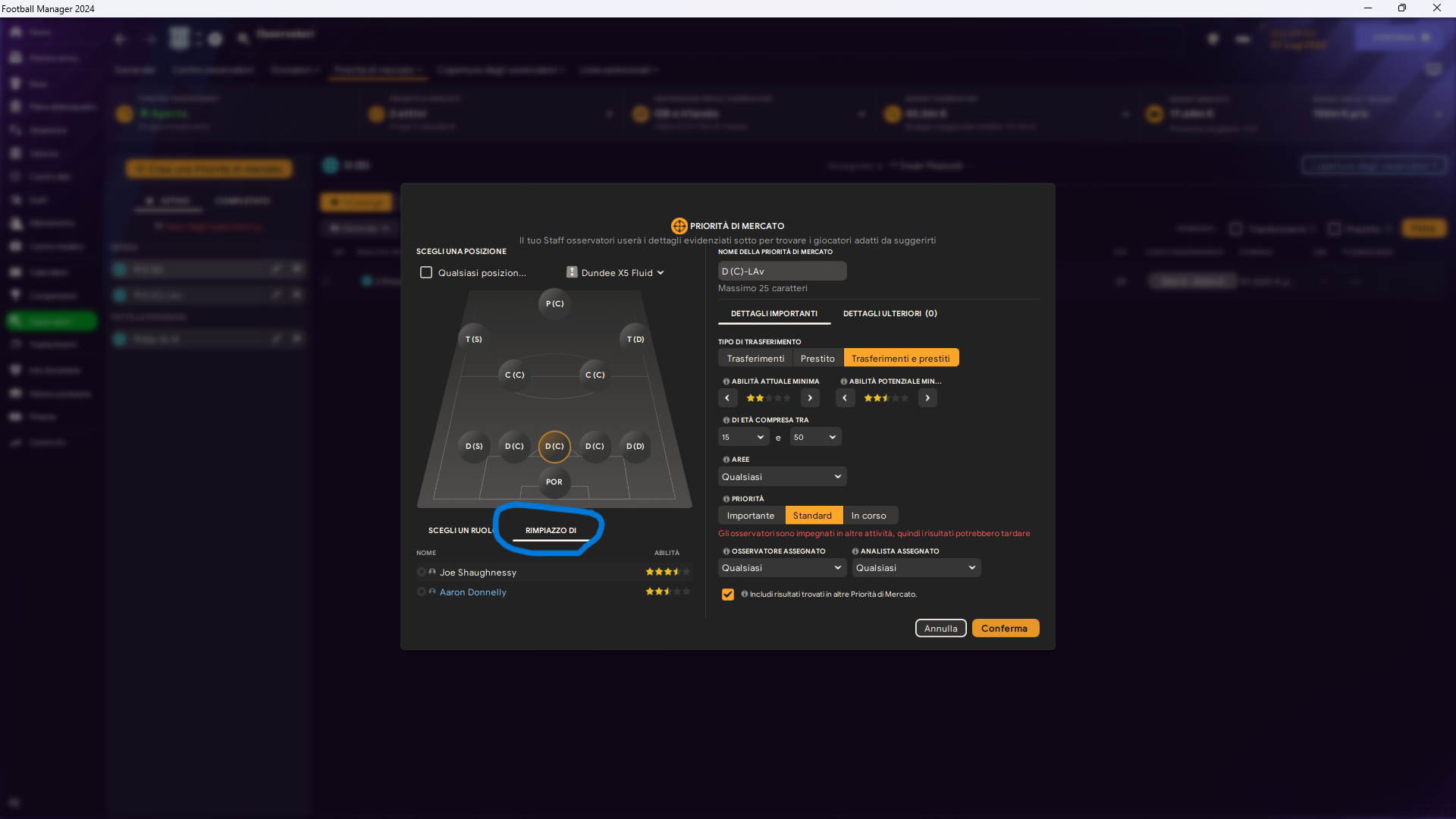Expand the Analista assegnato dropdown
Image resolution: width=1456 pixels, height=819 pixels.
tap(915, 567)
